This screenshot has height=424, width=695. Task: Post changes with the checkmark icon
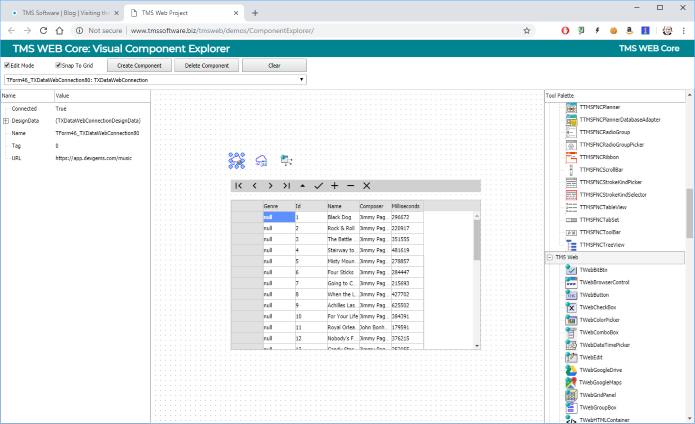click(319, 186)
